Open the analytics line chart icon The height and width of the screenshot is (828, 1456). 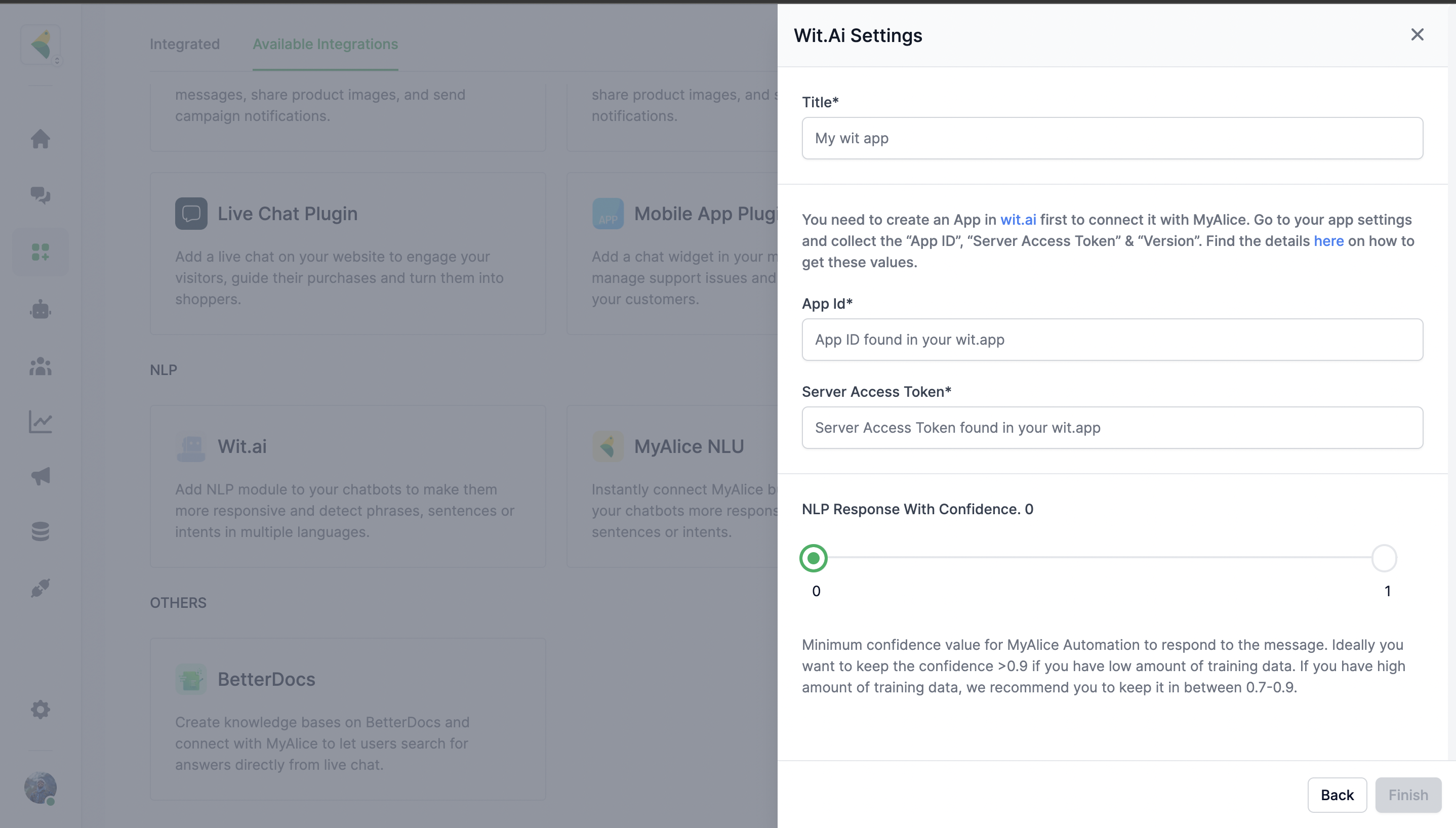[x=41, y=422]
